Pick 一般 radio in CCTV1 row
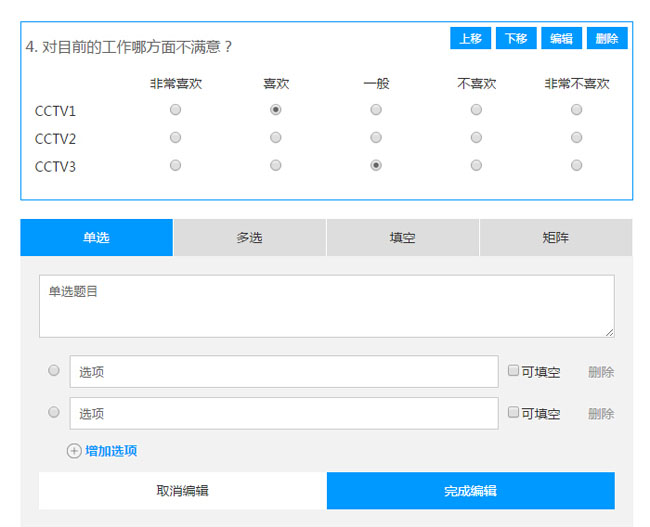The height and width of the screenshot is (527, 650). pyautogui.click(x=376, y=110)
